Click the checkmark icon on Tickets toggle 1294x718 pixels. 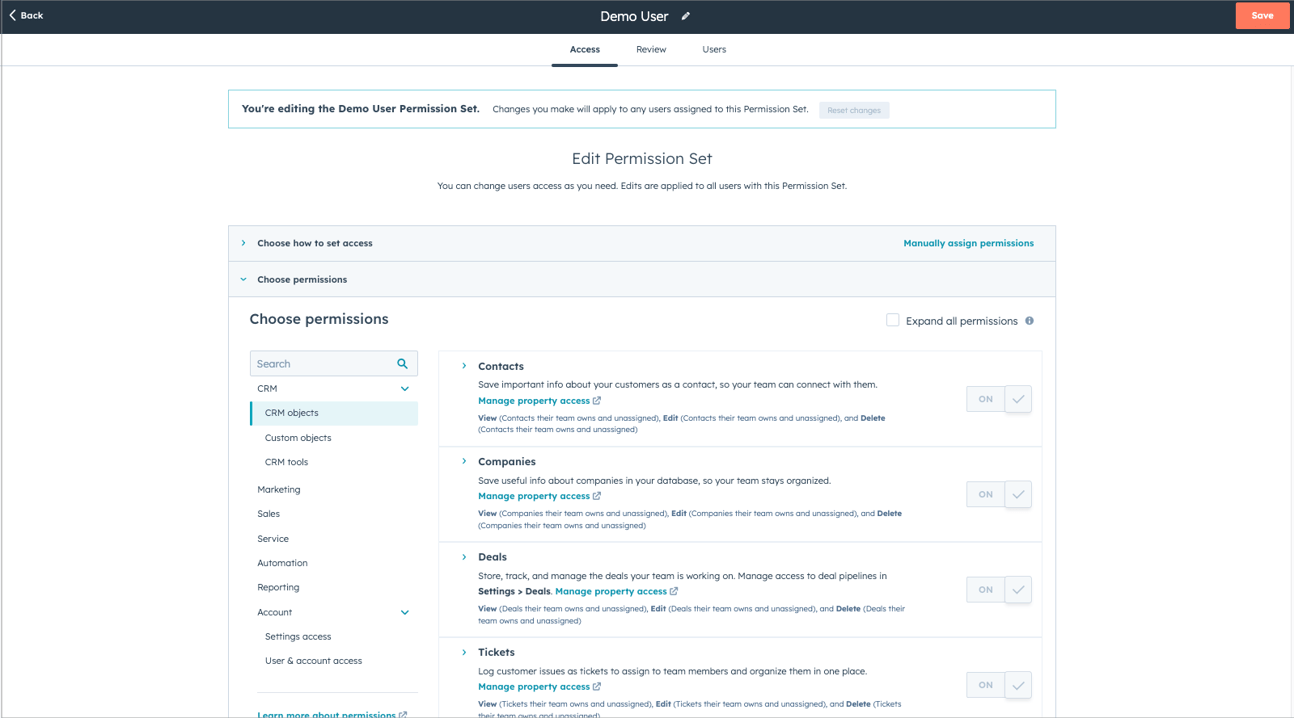1018,685
